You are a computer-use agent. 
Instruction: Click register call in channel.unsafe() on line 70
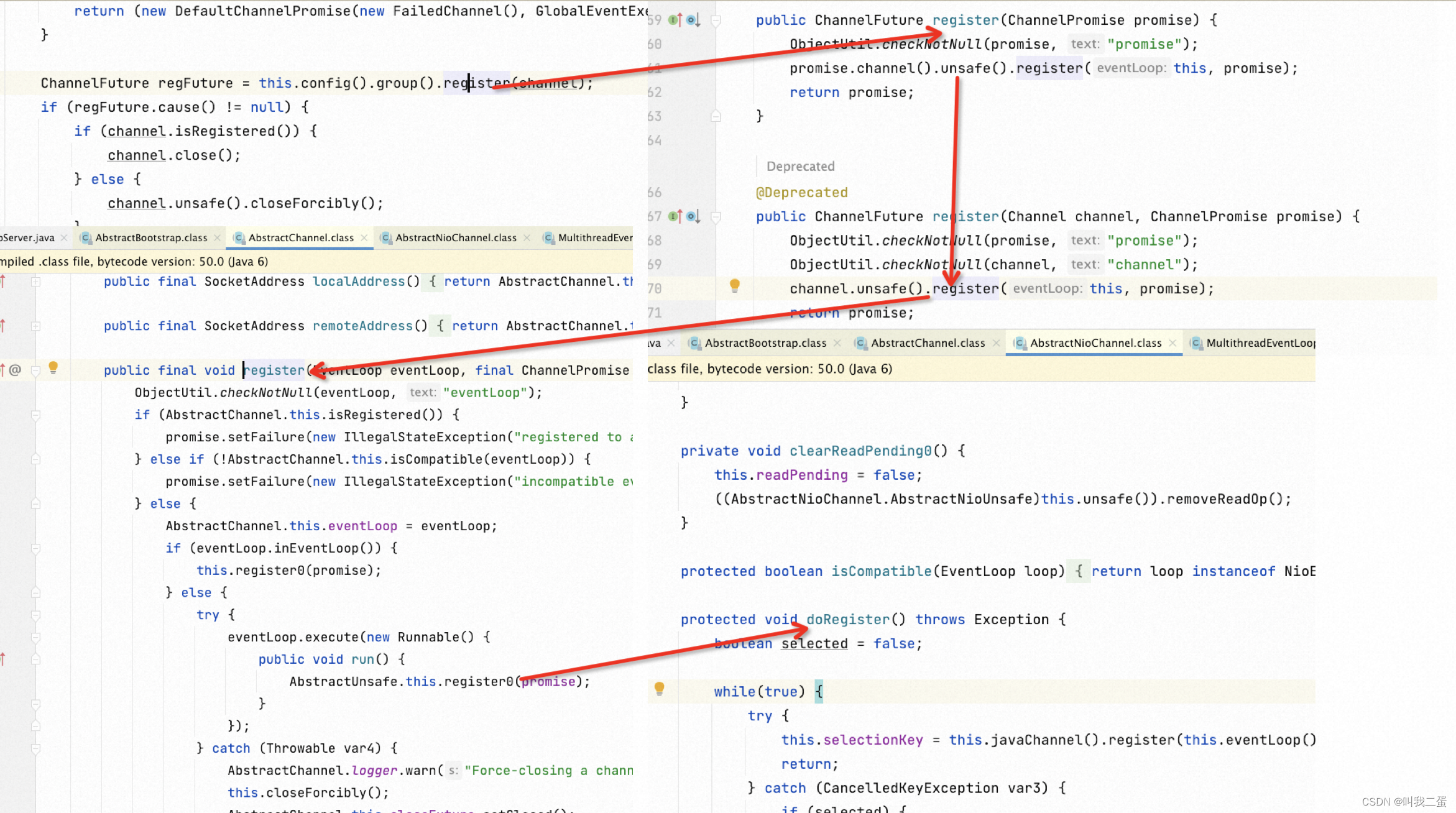(965, 289)
